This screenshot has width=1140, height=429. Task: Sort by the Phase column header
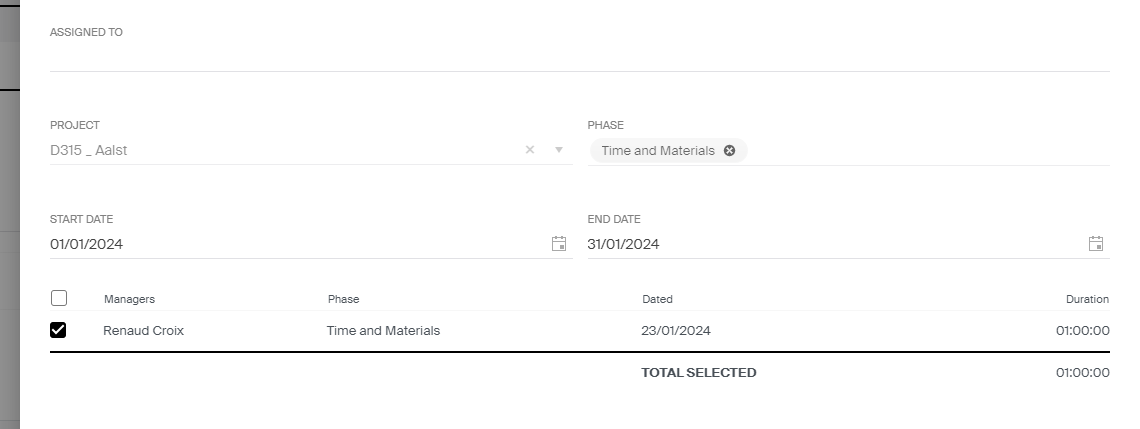[x=343, y=299]
